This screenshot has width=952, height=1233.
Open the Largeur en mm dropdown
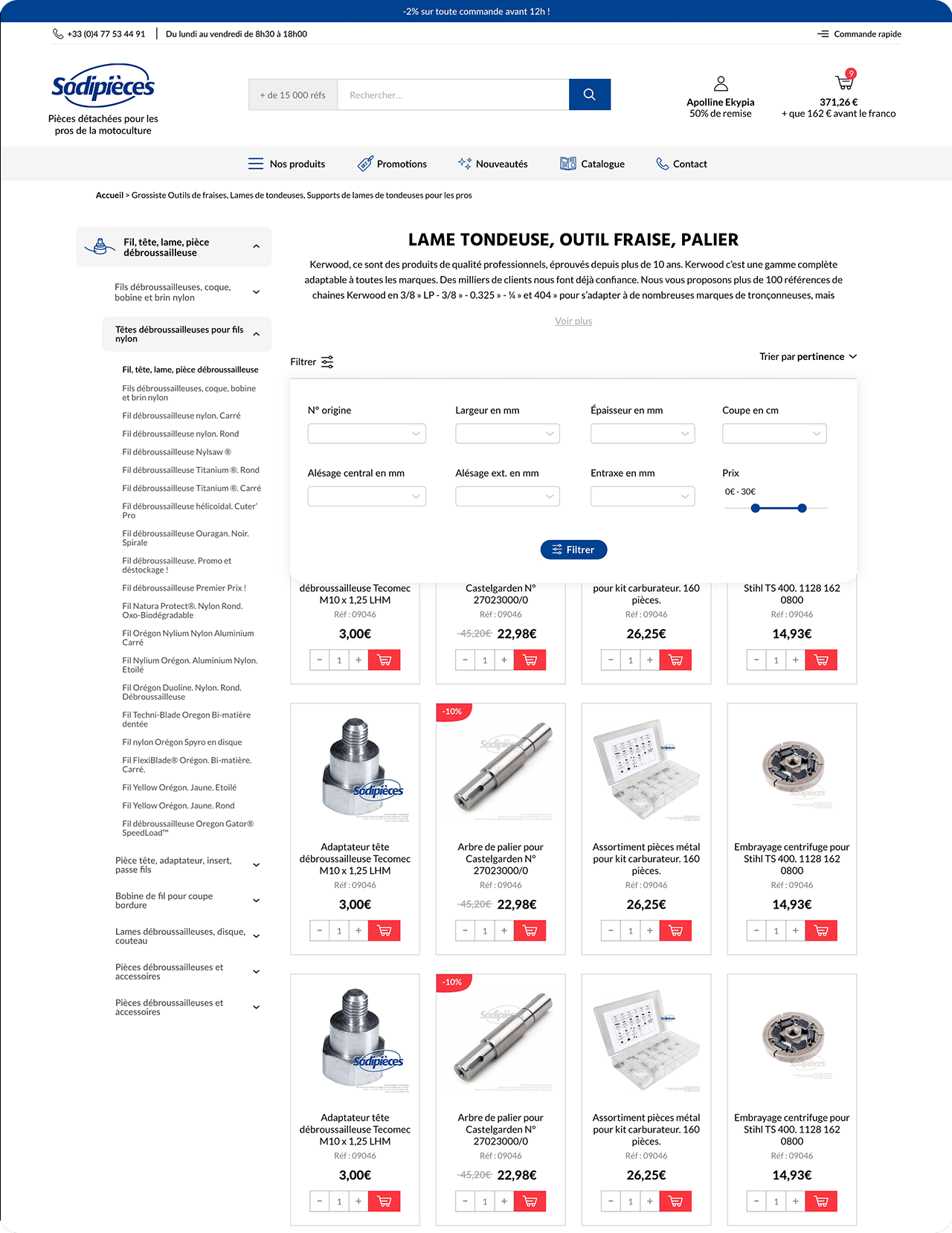[507, 434]
